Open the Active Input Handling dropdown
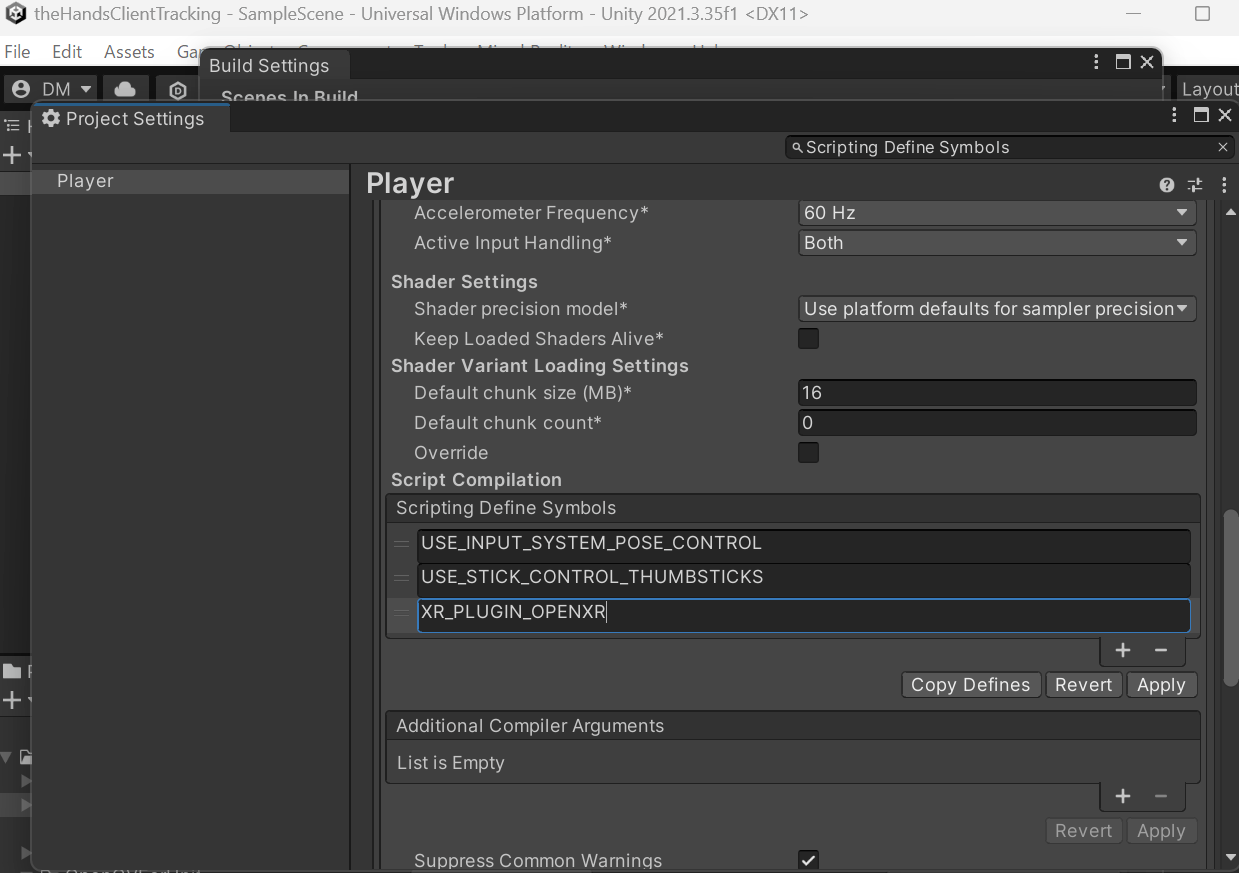This screenshot has width=1239, height=873. pos(996,242)
